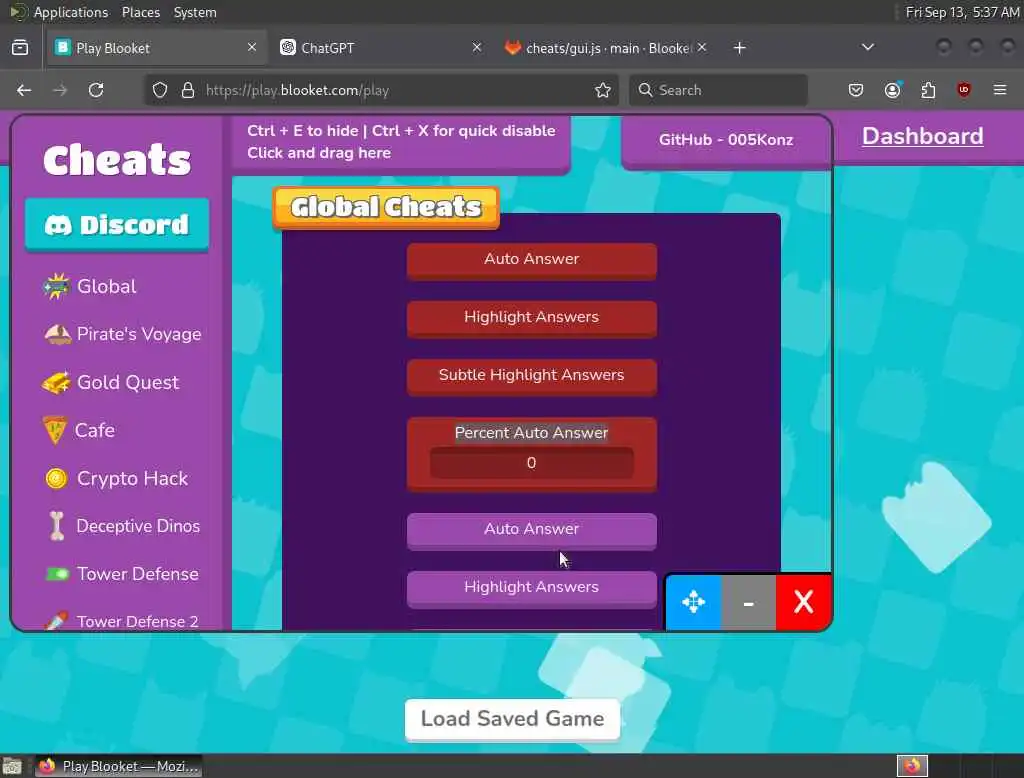Close the cheats/gui.js tab
This screenshot has width=1024, height=778.
(701, 47)
